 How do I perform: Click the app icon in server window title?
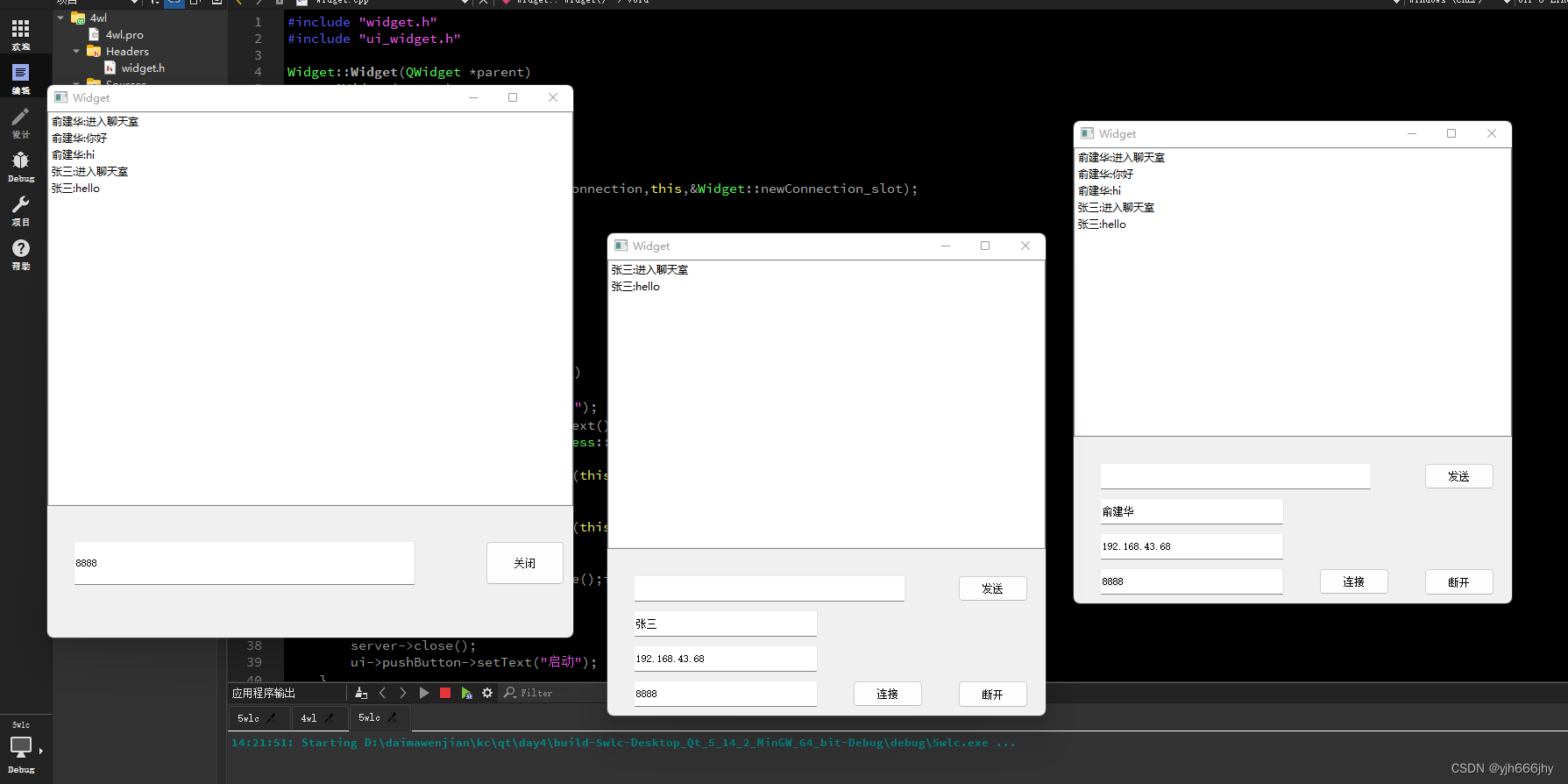coord(61,97)
